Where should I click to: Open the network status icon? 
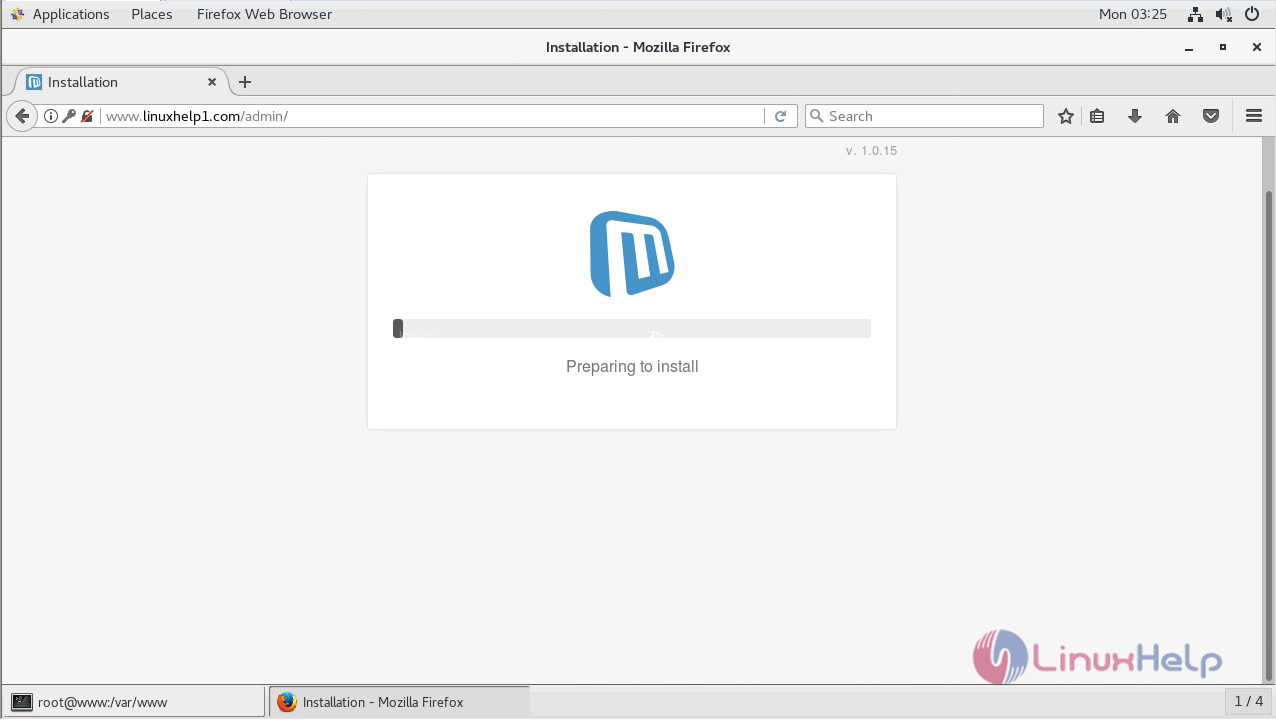click(x=1195, y=14)
